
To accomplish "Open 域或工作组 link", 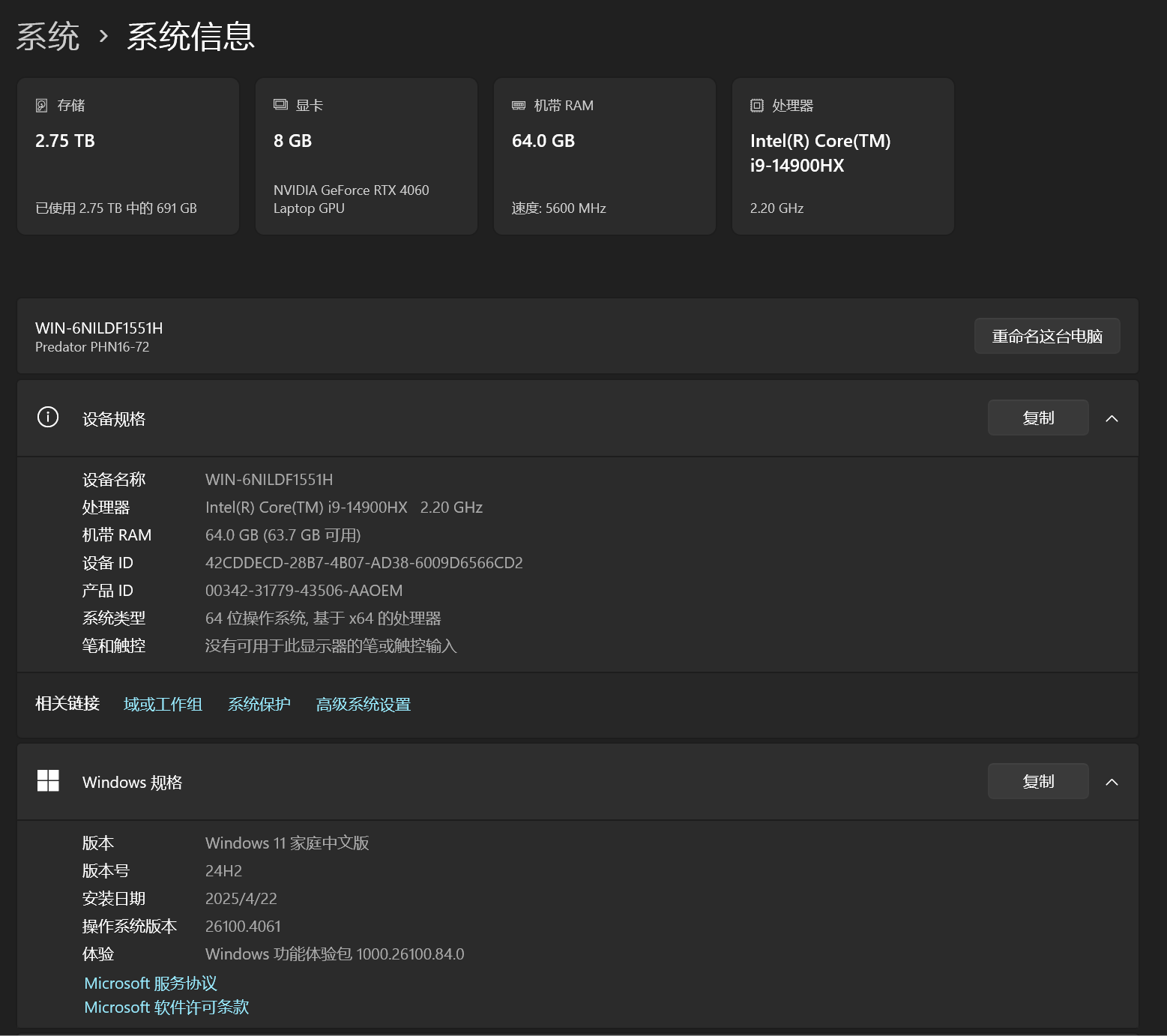I will 163,704.
